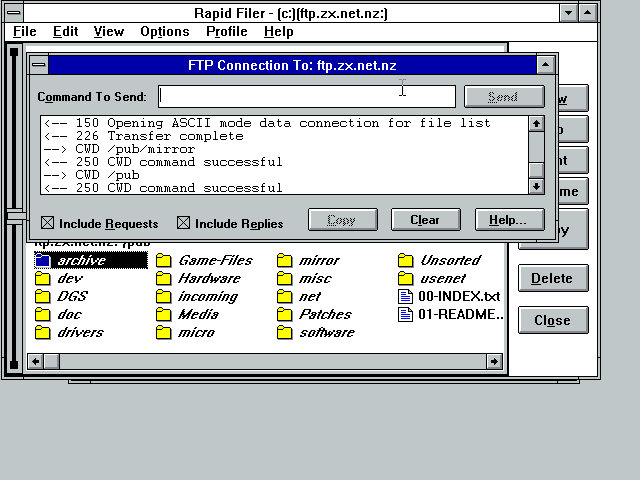
Task: Click the 01-README file icon
Action: click(x=405, y=315)
